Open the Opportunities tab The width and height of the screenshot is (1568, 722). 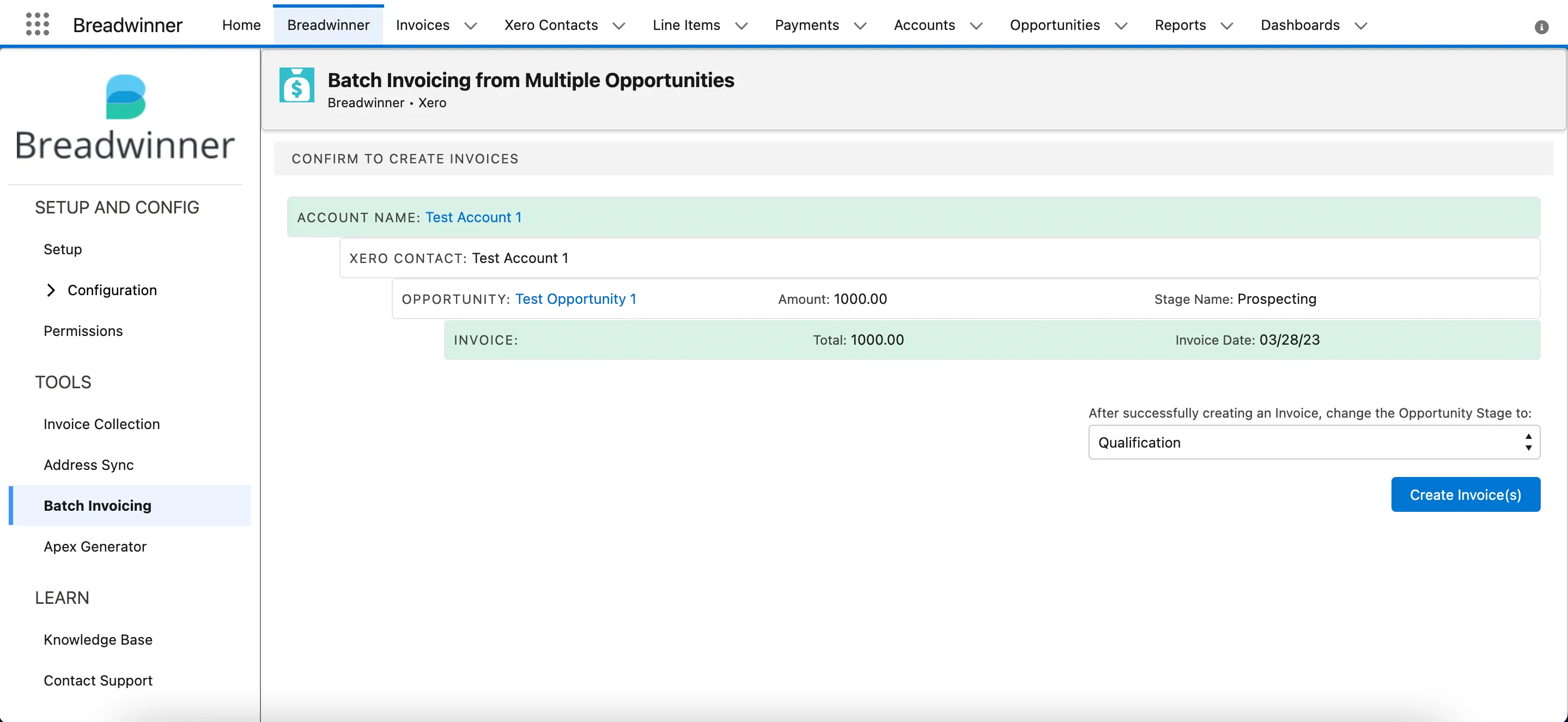pyautogui.click(x=1054, y=25)
